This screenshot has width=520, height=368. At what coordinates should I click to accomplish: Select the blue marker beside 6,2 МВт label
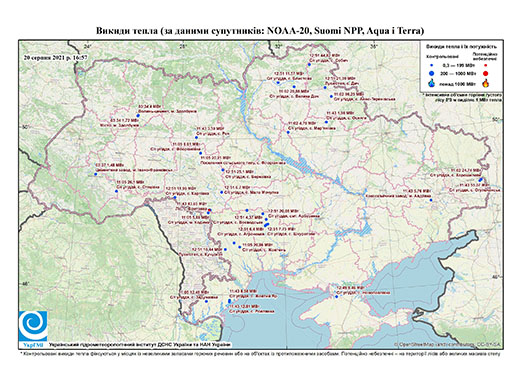(x=221, y=192)
